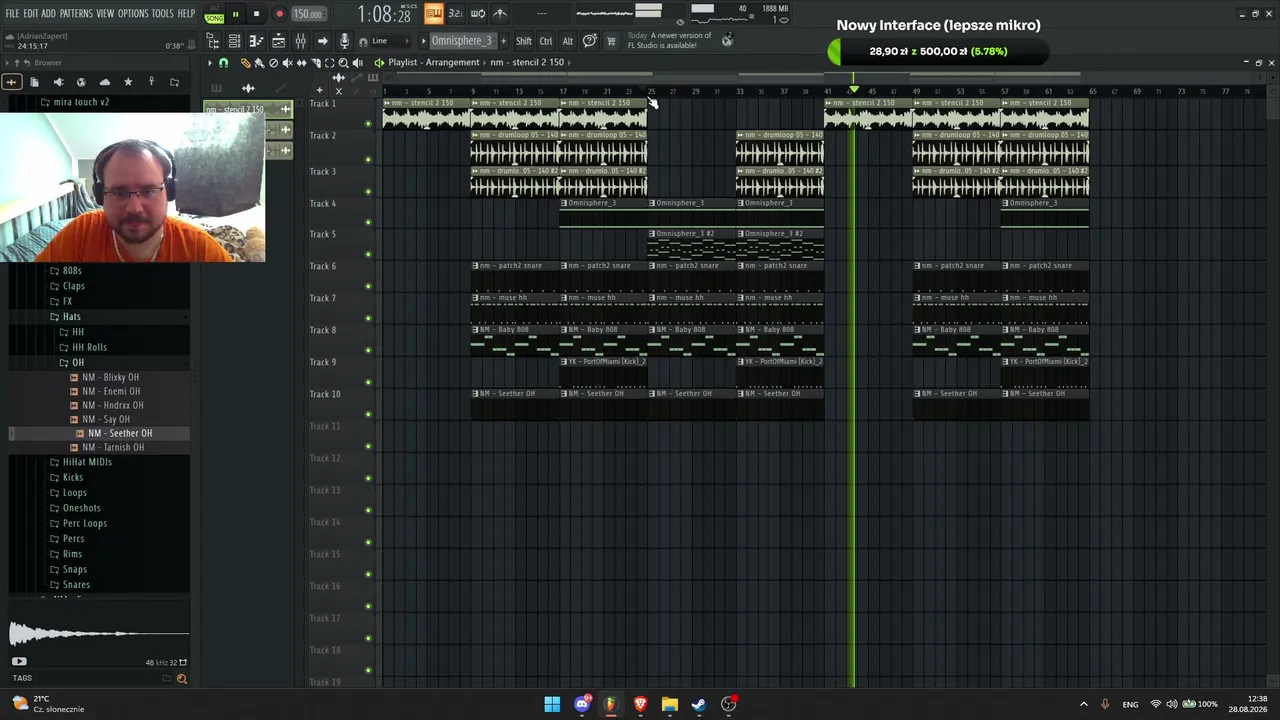Open the help chat bubble icon
Screen dimensions: 1280x720
coord(590,41)
